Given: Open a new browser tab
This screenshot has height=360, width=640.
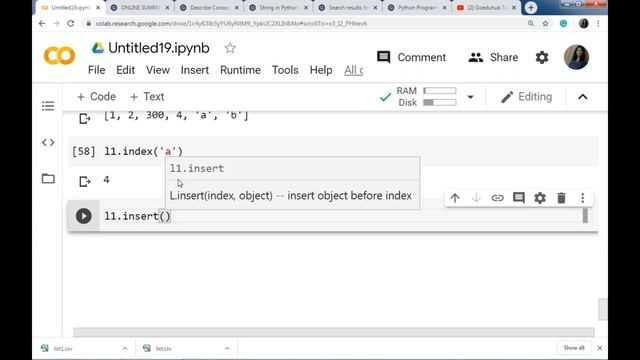Looking at the screenshot, I should coord(531,7).
